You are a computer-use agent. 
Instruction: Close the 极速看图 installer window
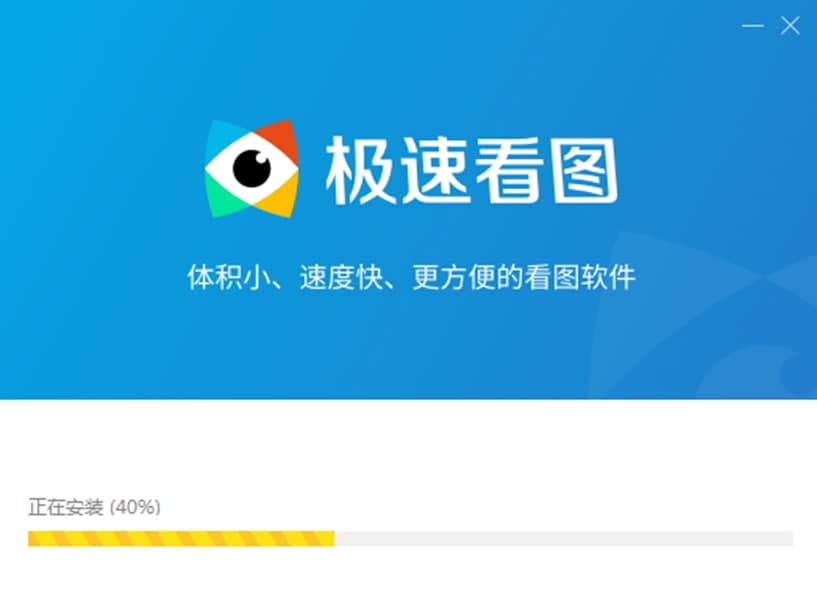[790, 25]
